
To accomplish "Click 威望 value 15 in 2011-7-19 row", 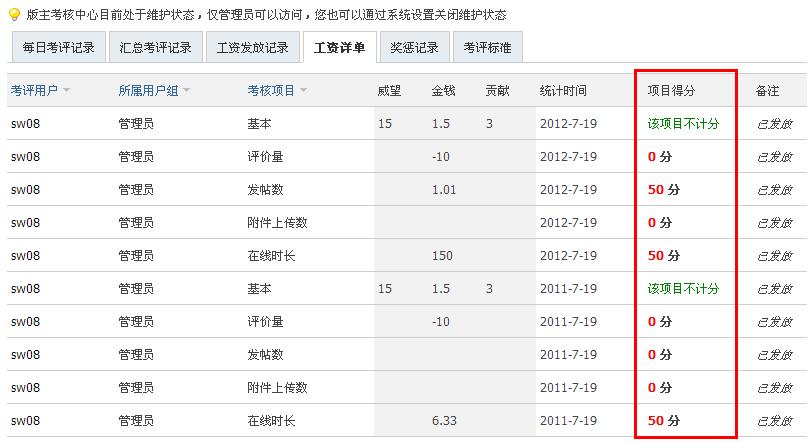I will coord(385,288).
